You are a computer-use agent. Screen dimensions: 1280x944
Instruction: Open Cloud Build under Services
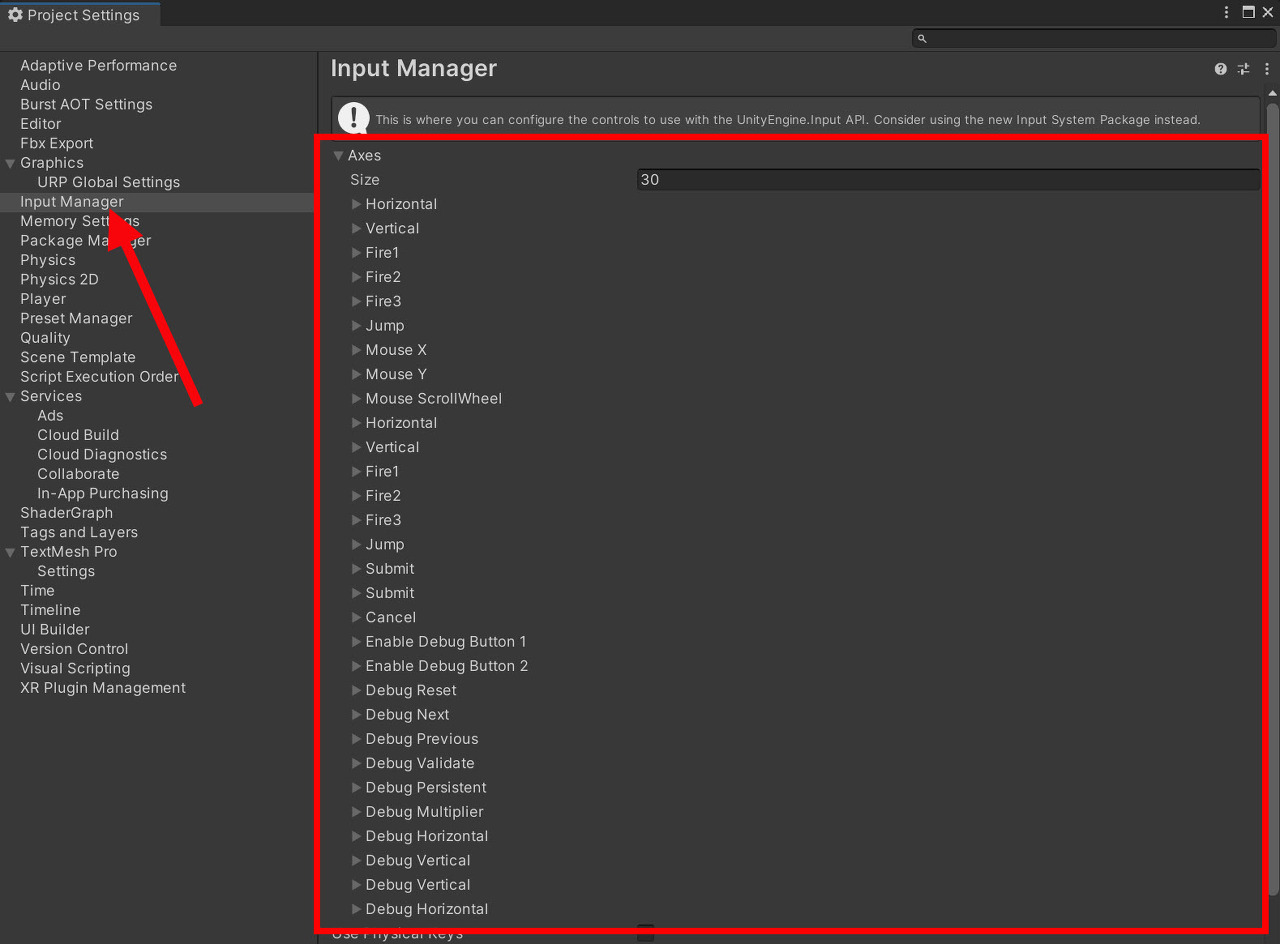click(x=78, y=435)
